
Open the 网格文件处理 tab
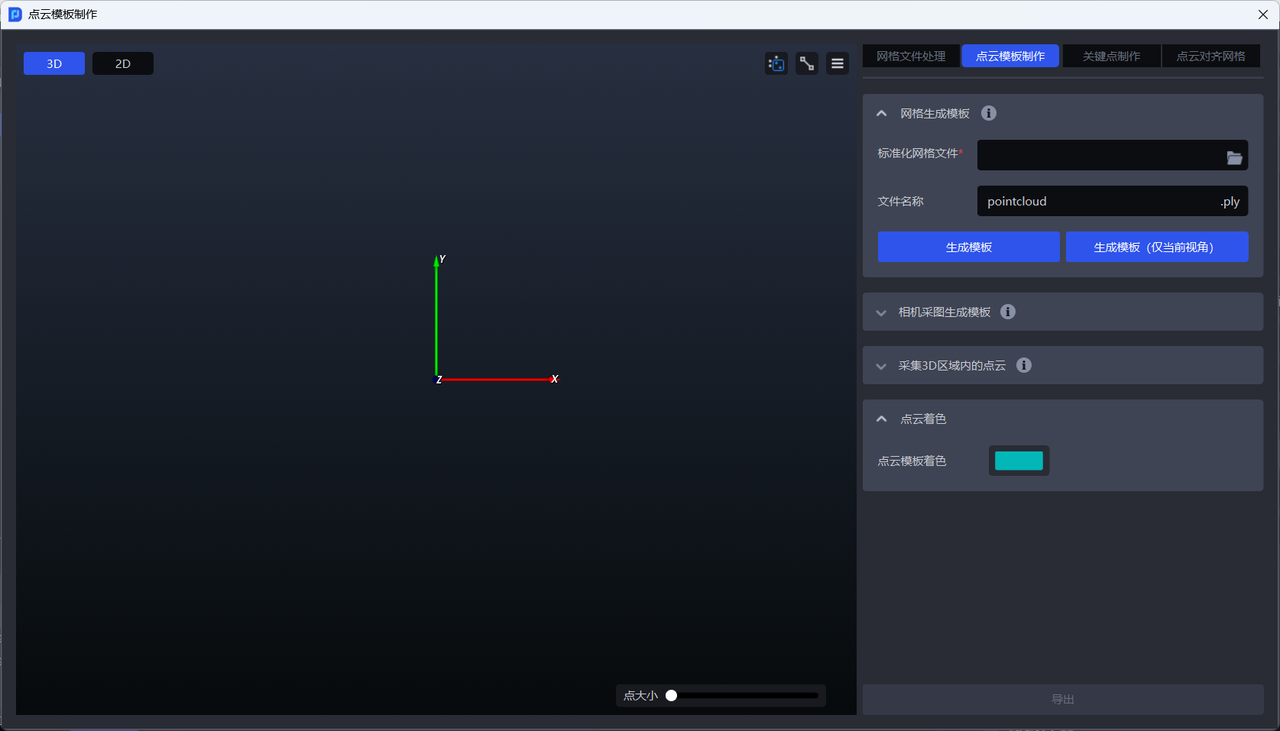(910, 57)
